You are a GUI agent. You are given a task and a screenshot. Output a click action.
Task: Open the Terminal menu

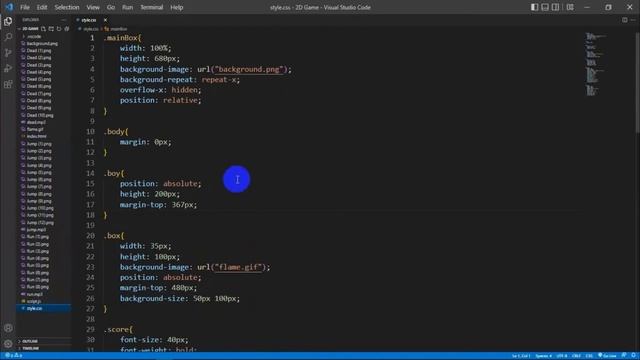pos(152,7)
